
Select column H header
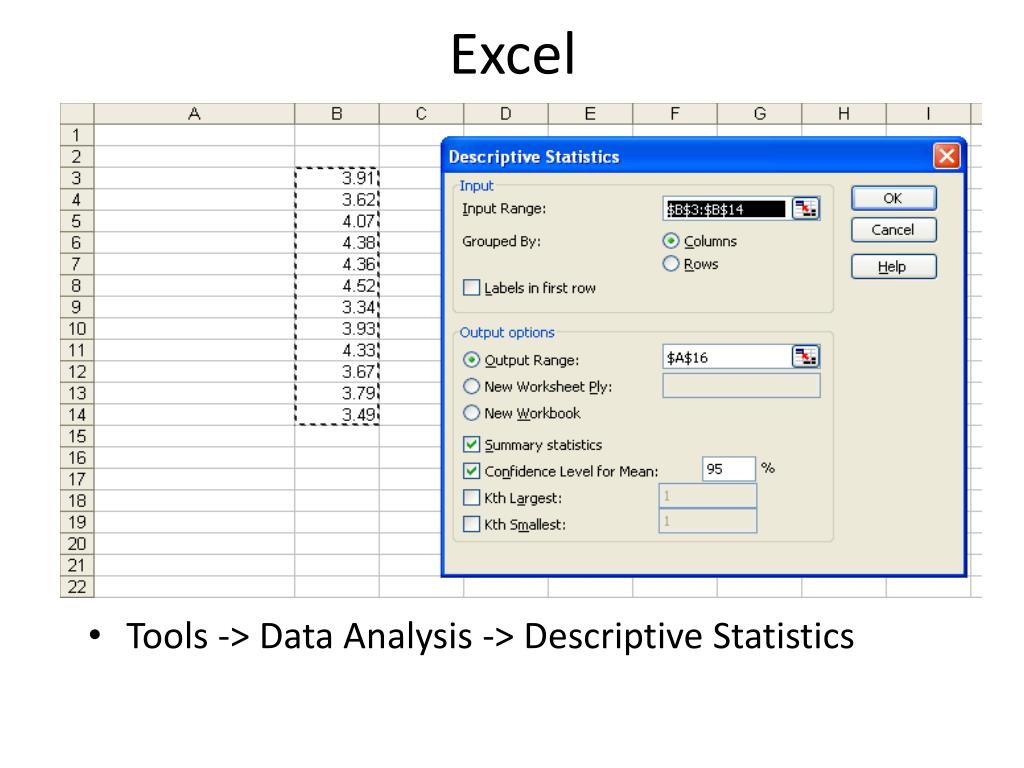coord(844,114)
